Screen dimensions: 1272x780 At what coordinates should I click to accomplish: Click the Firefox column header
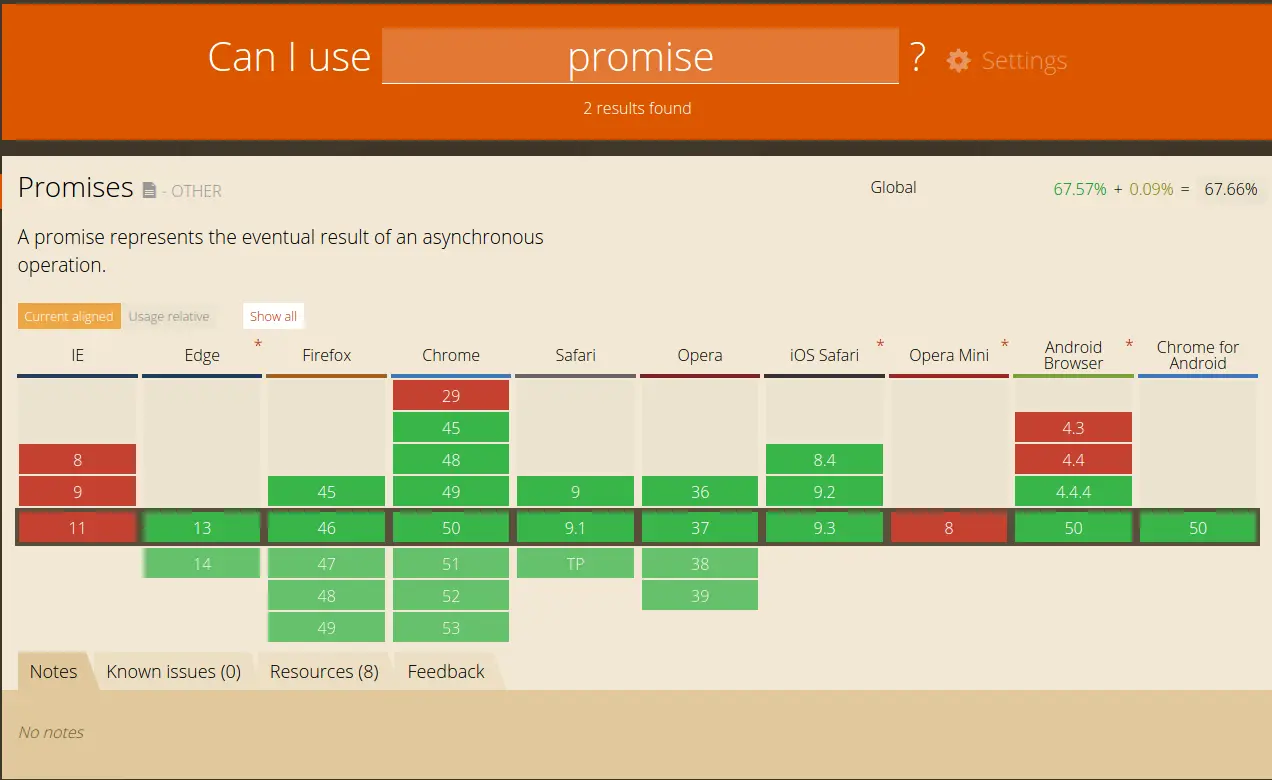[327, 355]
